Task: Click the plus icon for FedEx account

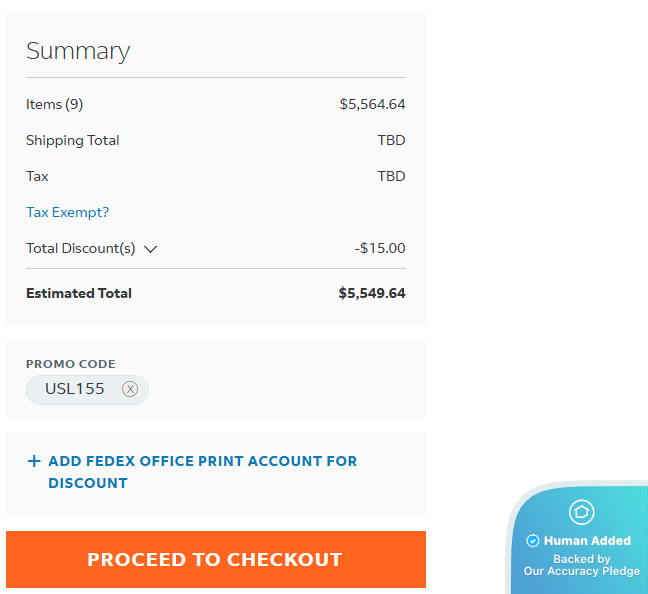Action: pyautogui.click(x=34, y=461)
